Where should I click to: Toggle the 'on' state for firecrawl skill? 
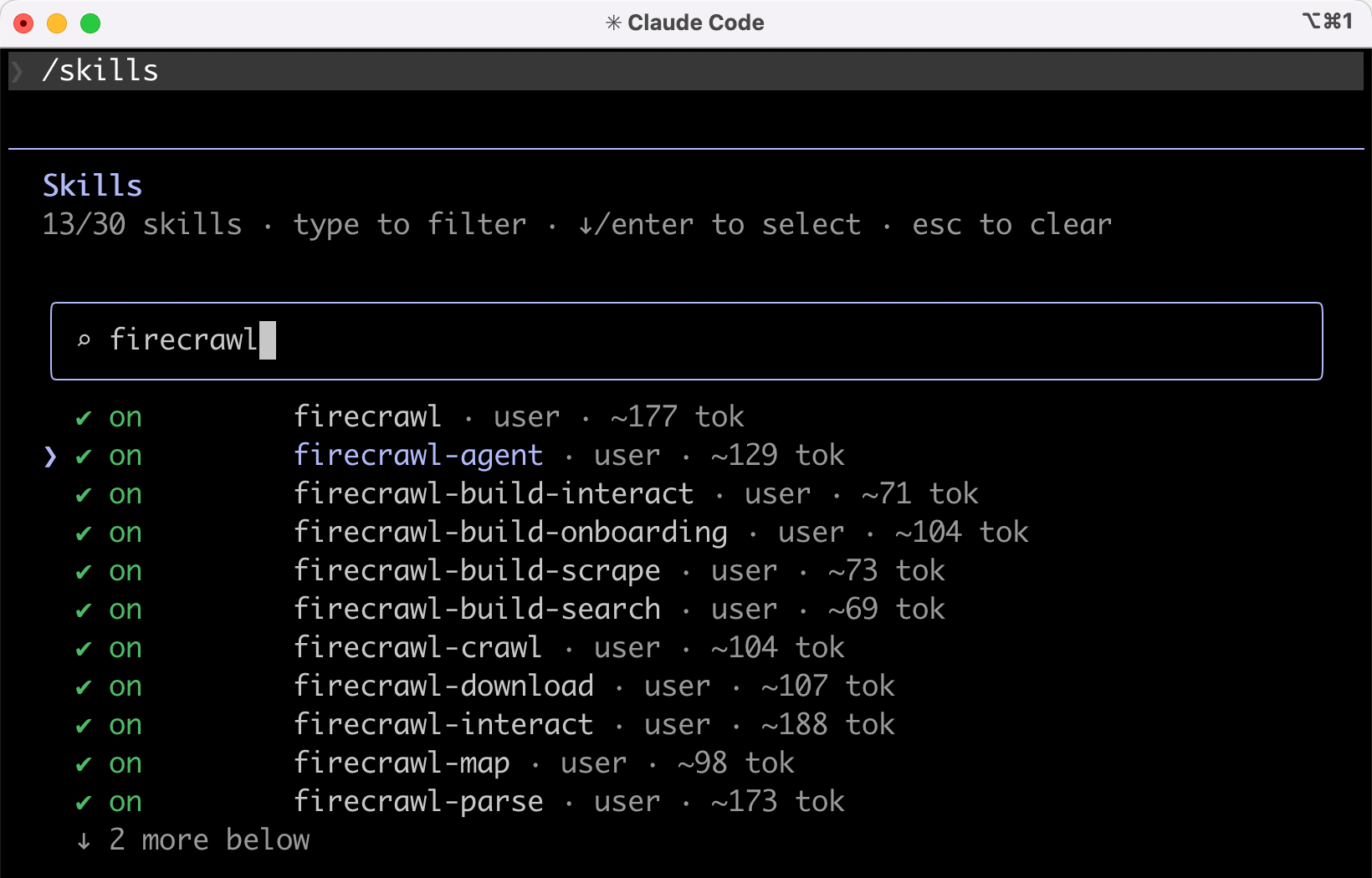point(125,417)
